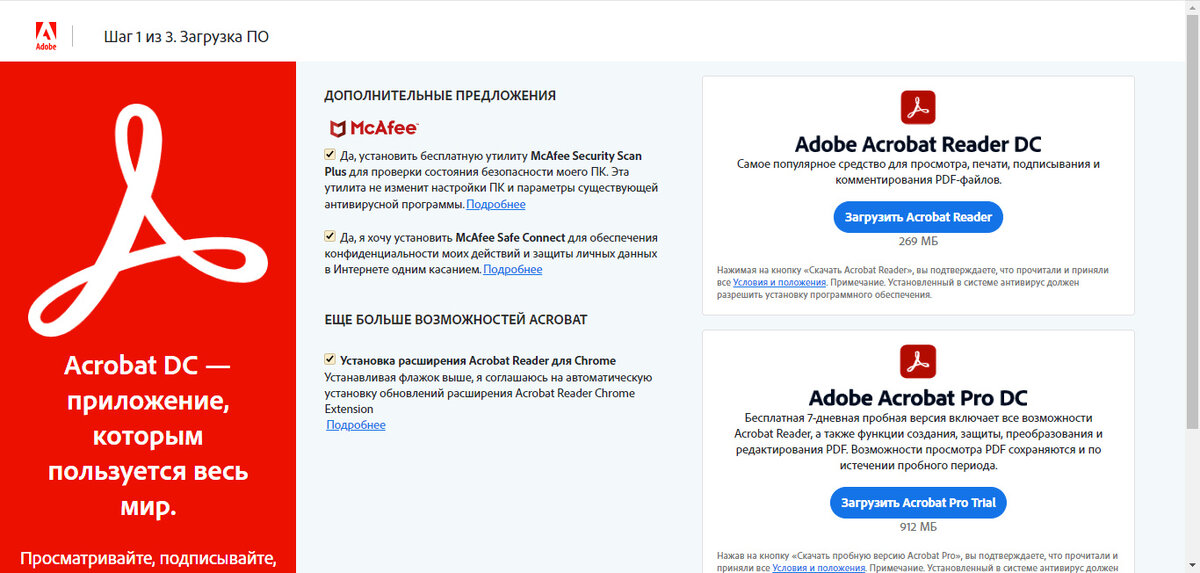Click the ДОПОЛНИТЕЛЬНЫЕ ПРЕДЛОЖЕНИЯ heading

pyautogui.click(x=440, y=96)
